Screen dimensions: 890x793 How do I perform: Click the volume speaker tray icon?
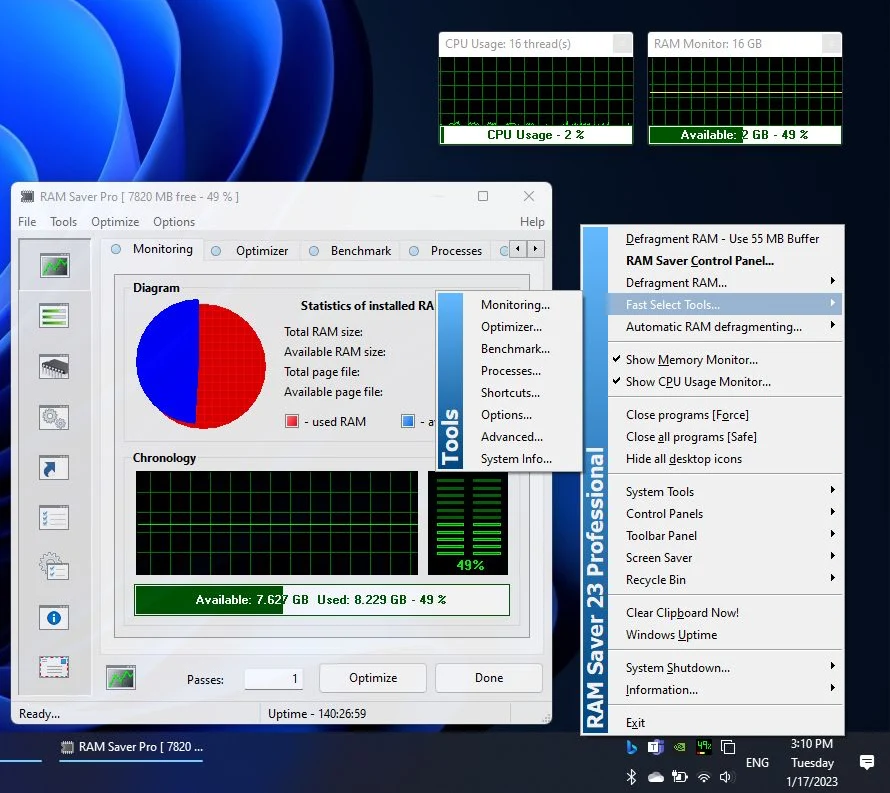click(726, 777)
